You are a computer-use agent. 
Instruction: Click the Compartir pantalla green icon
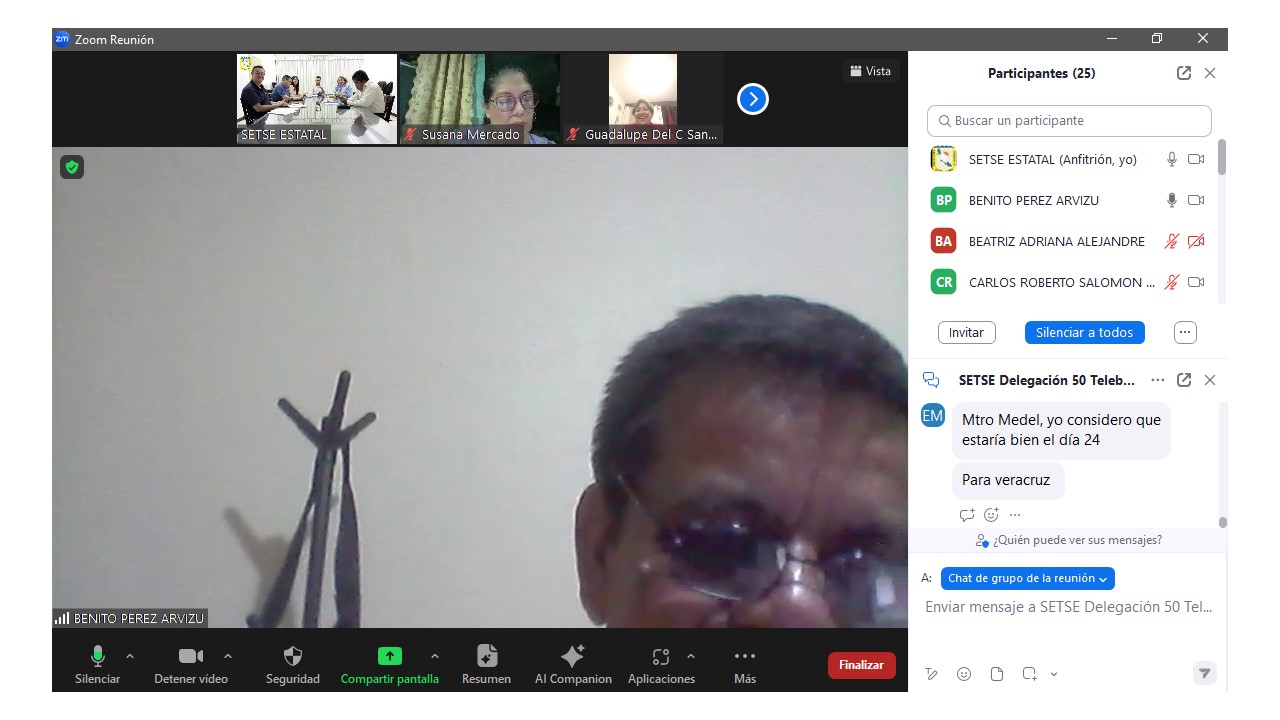point(389,657)
